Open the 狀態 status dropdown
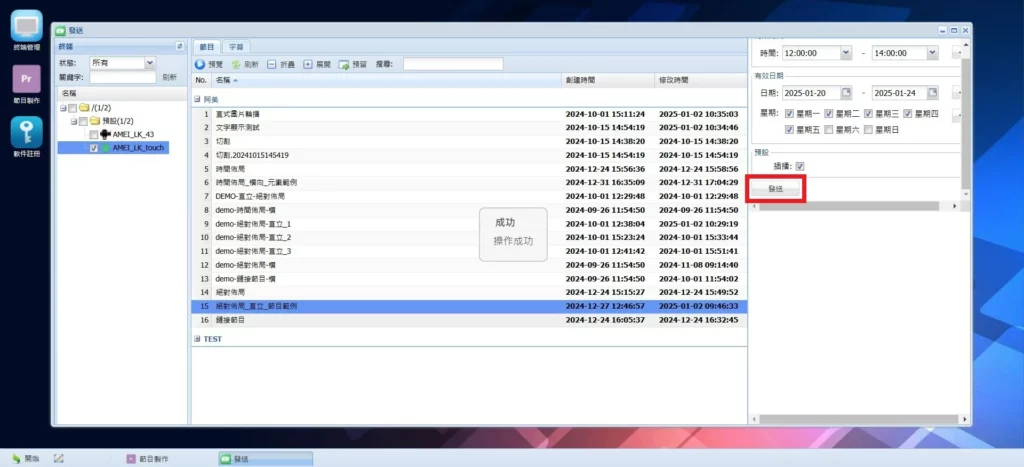 point(150,62)
